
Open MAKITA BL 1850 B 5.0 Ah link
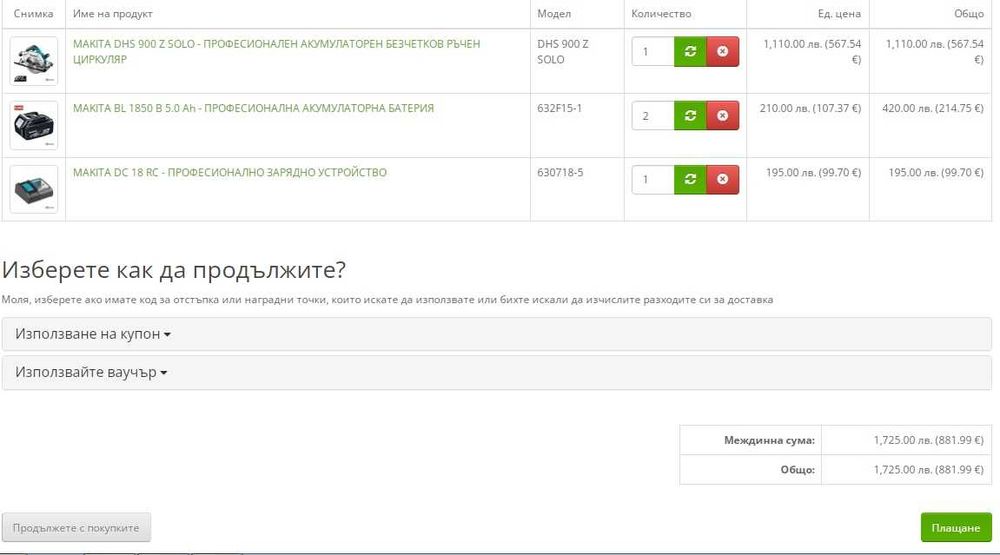click(253, 108)
